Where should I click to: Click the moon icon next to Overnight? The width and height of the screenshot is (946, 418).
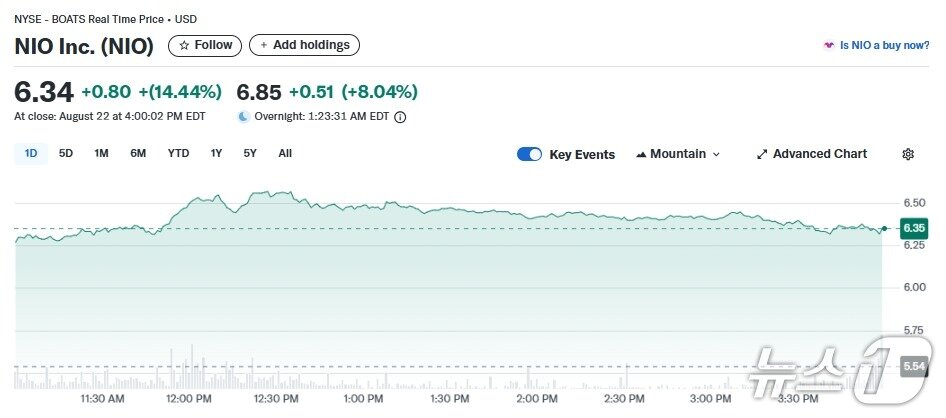(x=243, y=117)
